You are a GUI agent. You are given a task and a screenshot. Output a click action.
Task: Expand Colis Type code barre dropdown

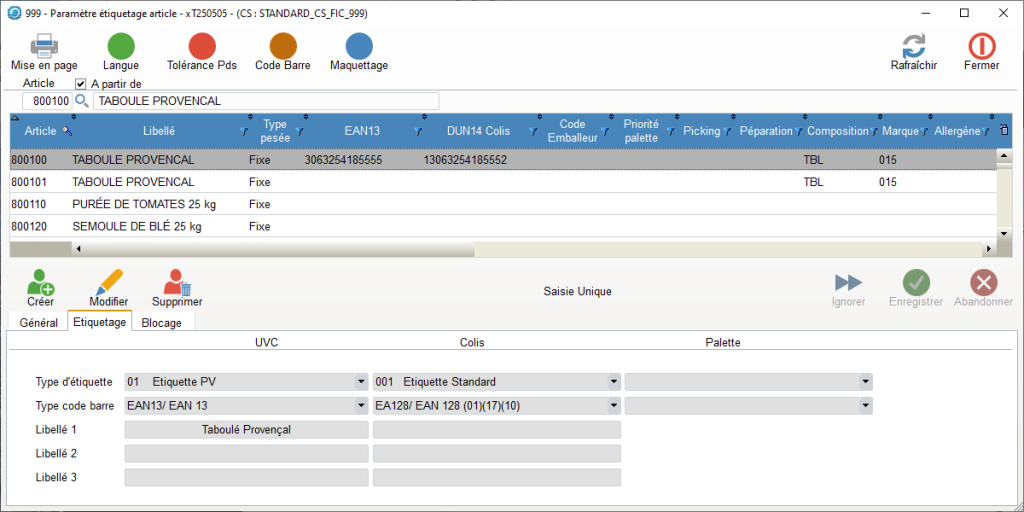pos(613,406)
